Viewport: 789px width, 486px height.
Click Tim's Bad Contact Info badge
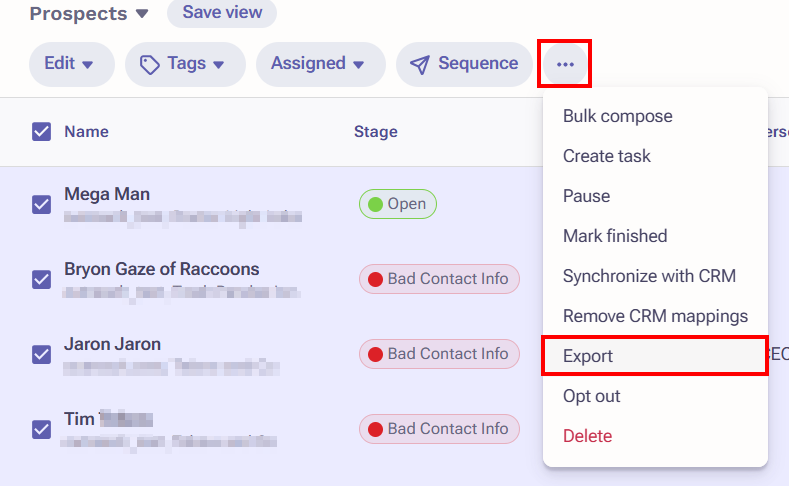click(439, 429)
